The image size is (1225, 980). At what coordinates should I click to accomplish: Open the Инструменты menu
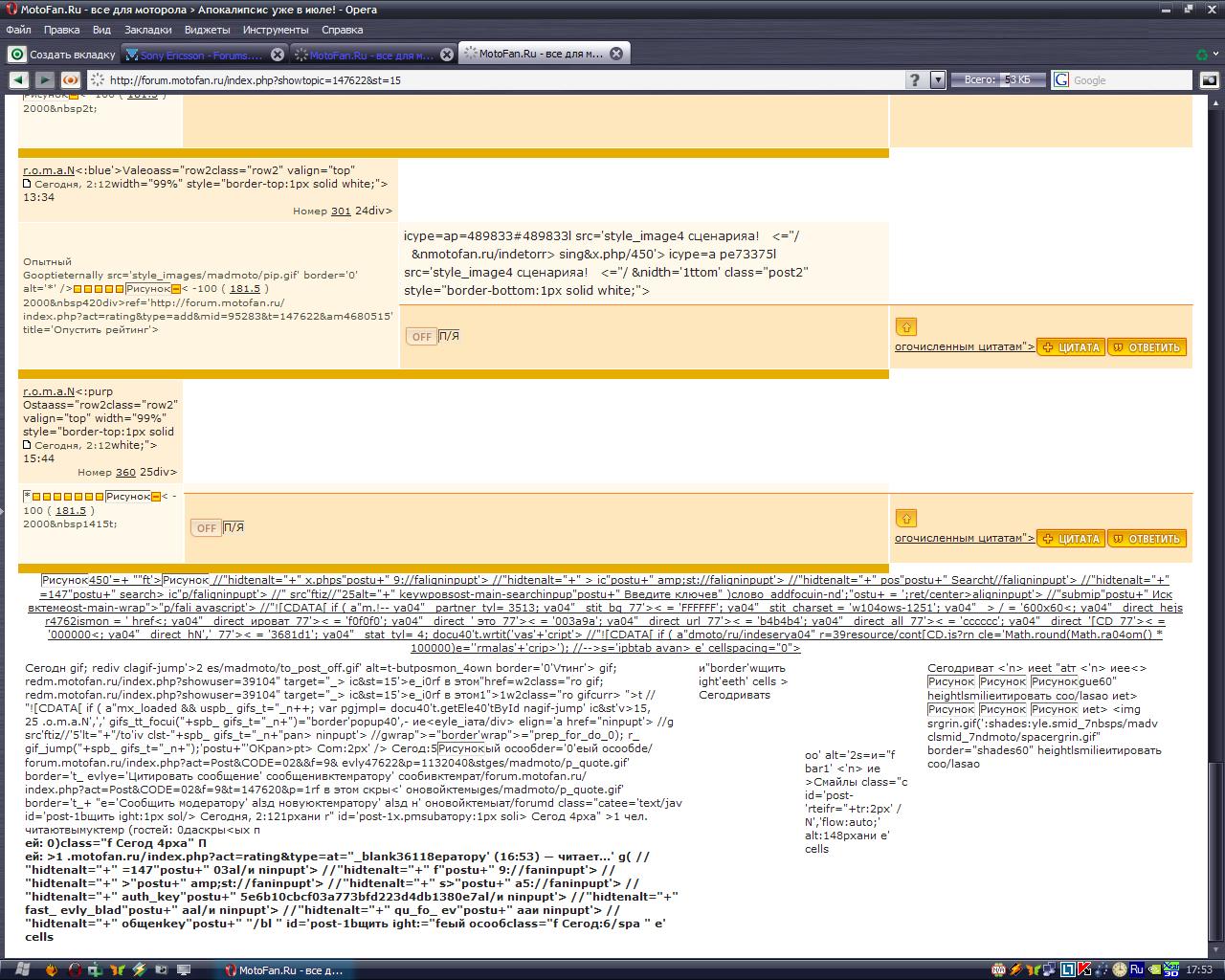[x=276, y=30]
